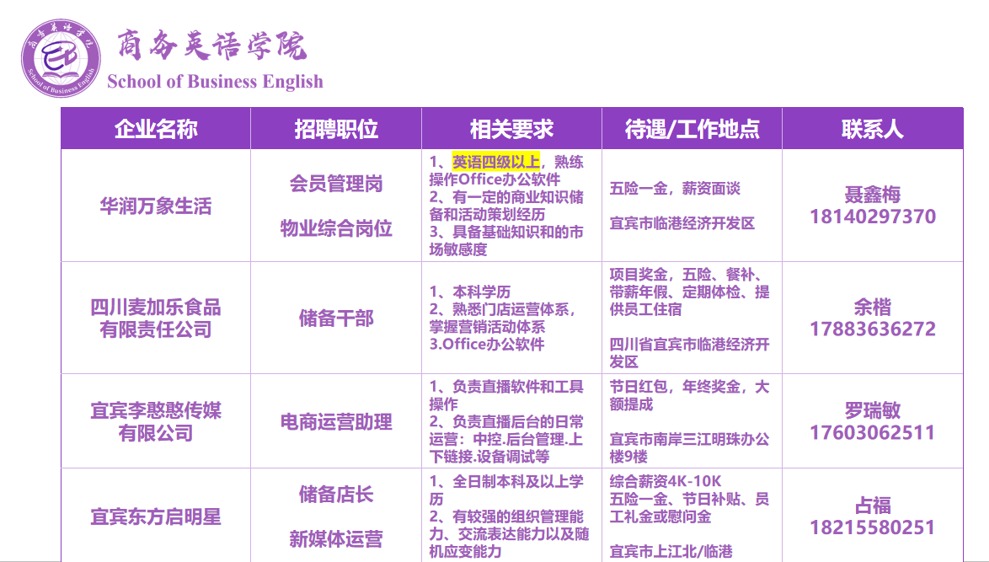The height and width of the screenshot is (562, 989).
Task: Click the '3.Office办公软件' requirement line
Action: pos(487,344)
